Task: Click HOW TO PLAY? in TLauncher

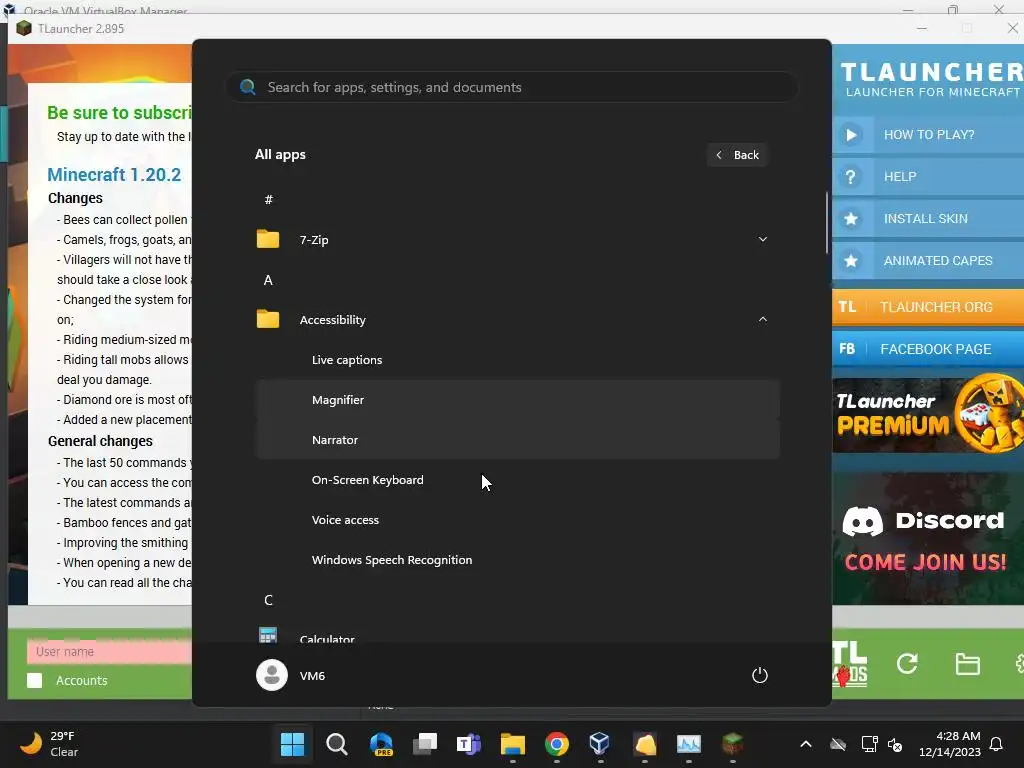Action: pos(929,135)
